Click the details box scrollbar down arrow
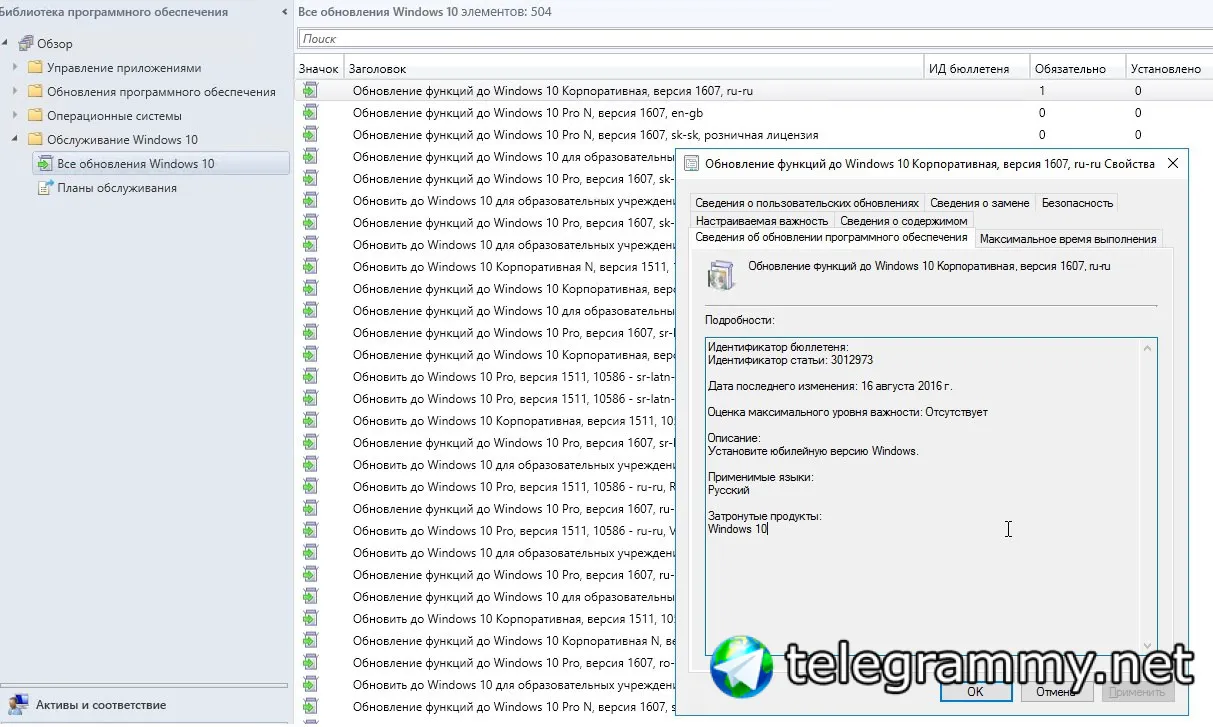This screenshot has height=727, width=1213. point(1148,645)
